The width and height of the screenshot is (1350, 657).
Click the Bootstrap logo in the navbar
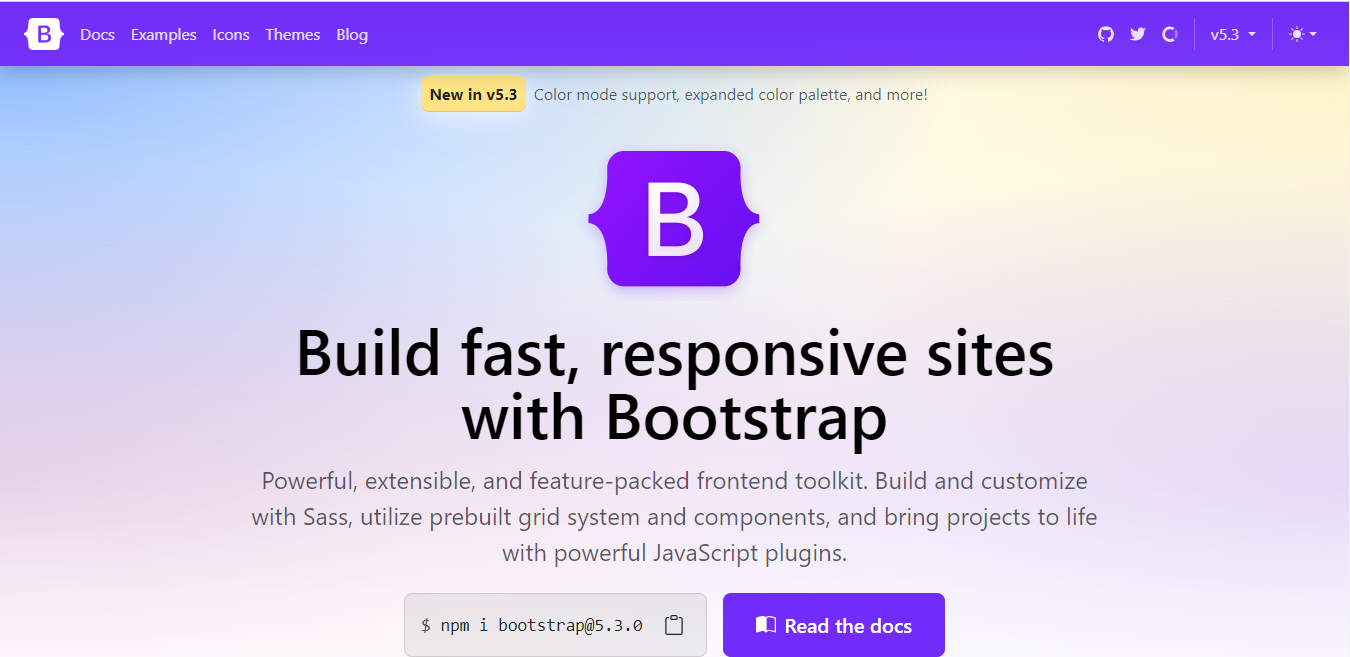coord(44,34)
